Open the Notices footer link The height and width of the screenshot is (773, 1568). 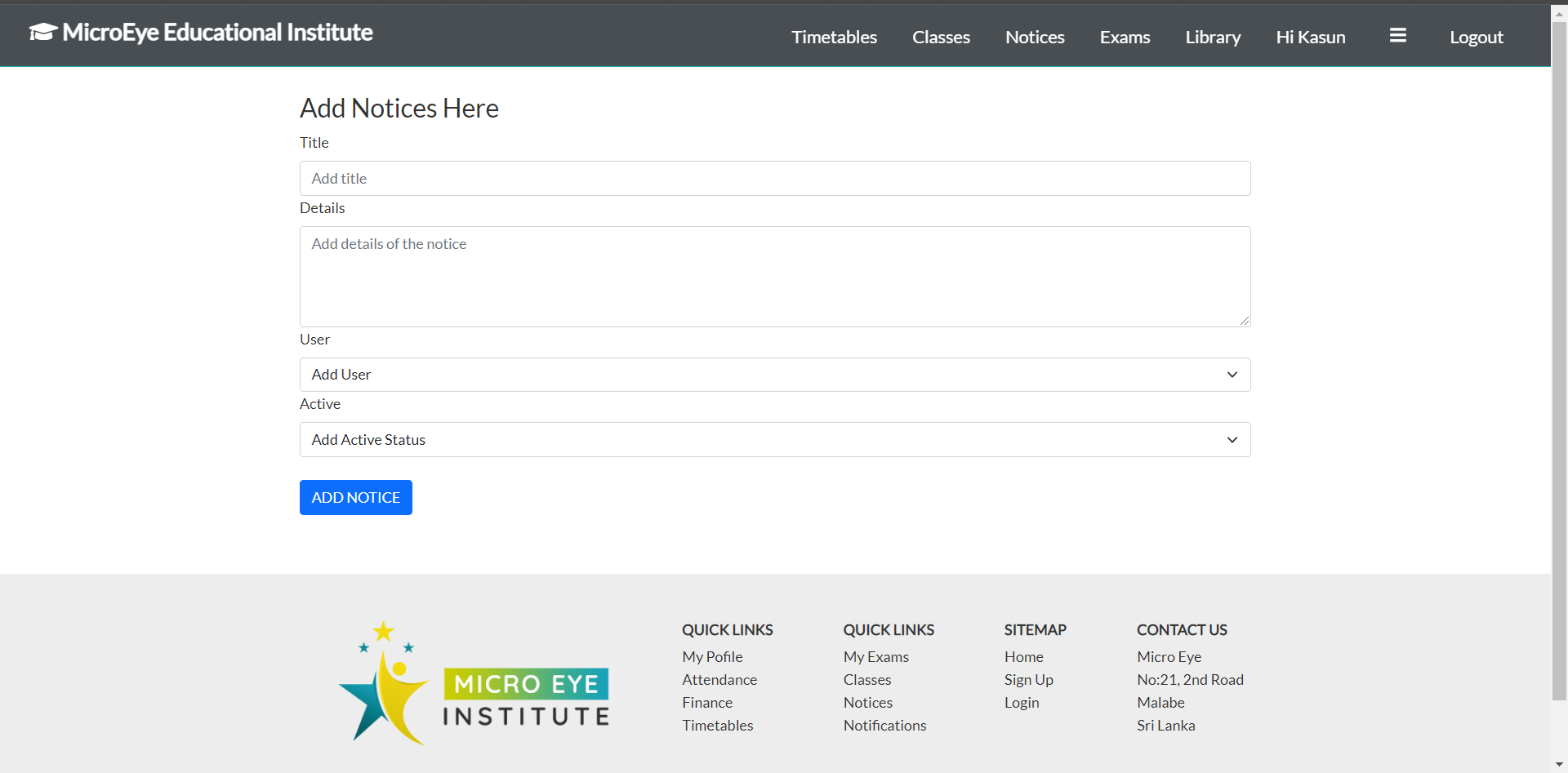[868, 702]
